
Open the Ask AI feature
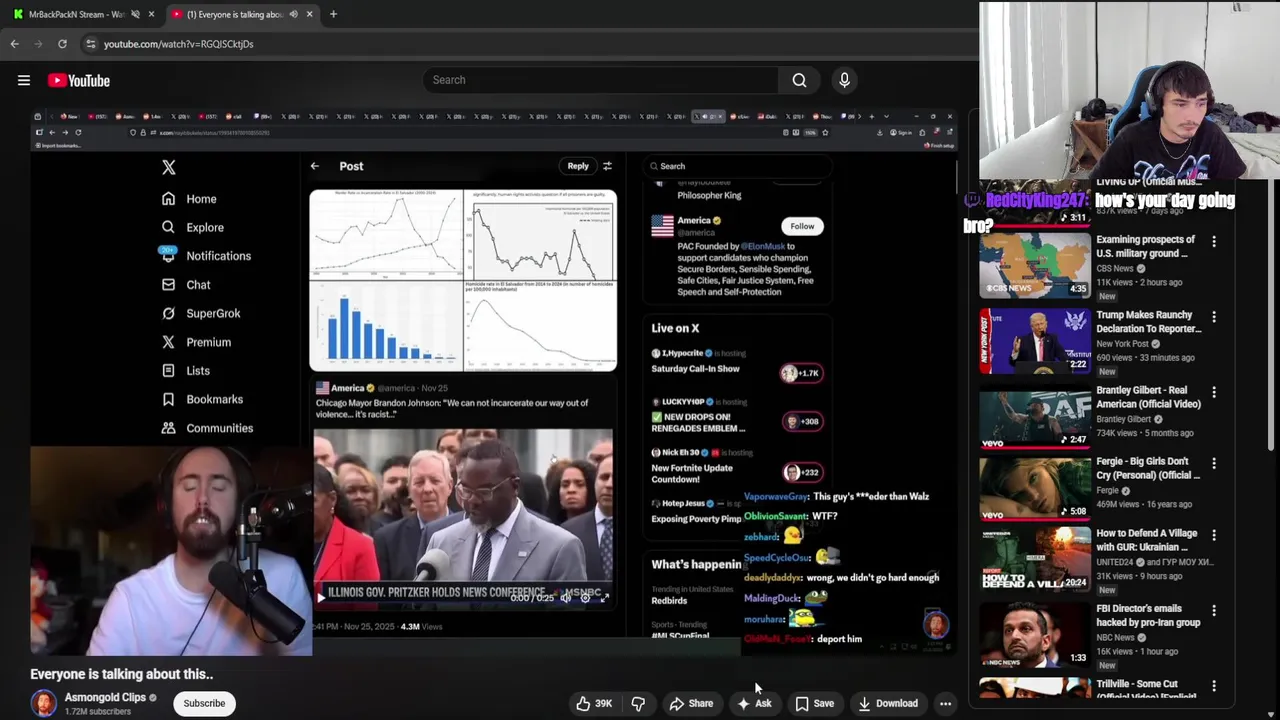[754, 704]
